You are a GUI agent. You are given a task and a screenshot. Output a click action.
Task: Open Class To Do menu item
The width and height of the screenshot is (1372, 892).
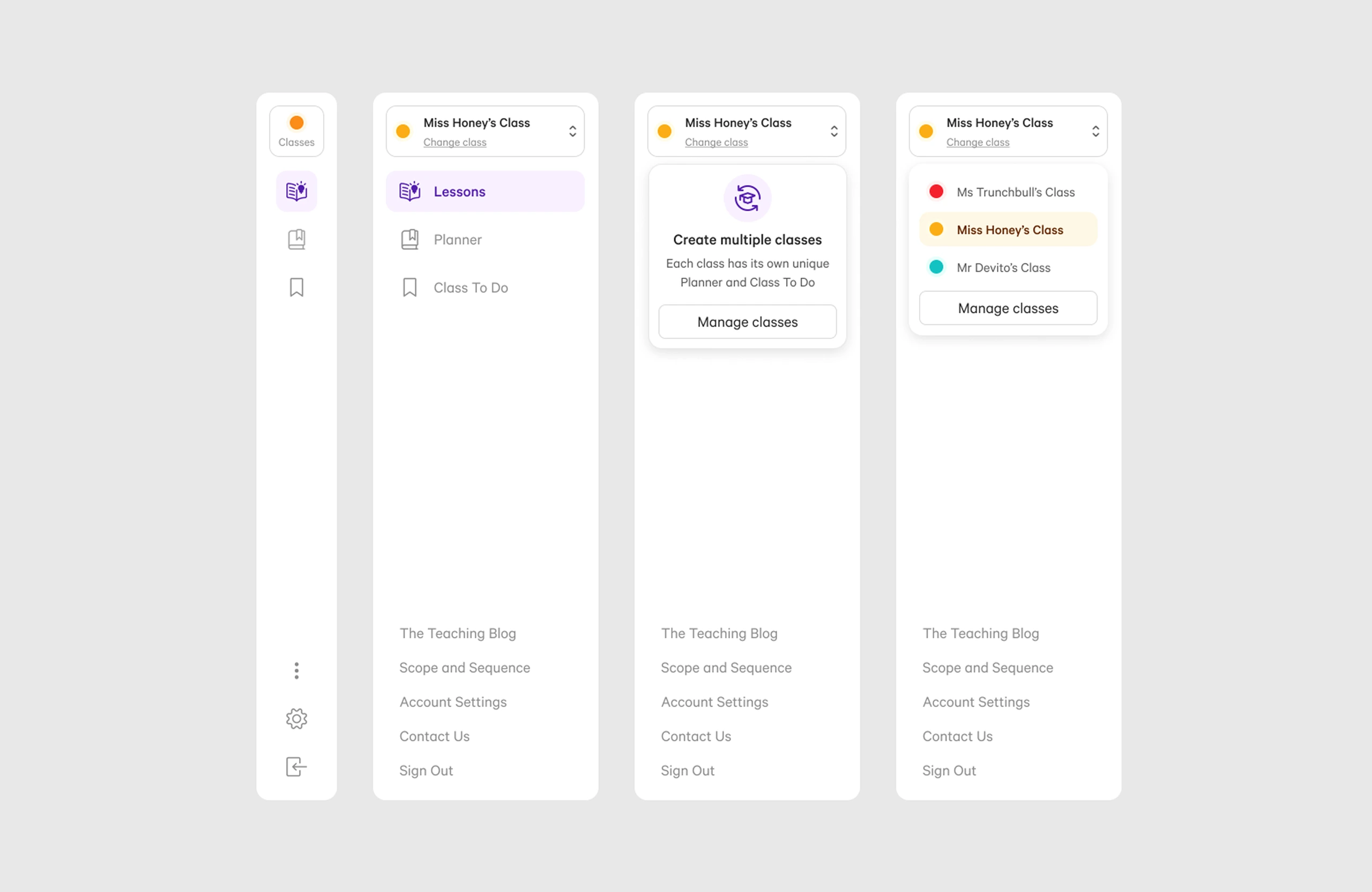470,287
